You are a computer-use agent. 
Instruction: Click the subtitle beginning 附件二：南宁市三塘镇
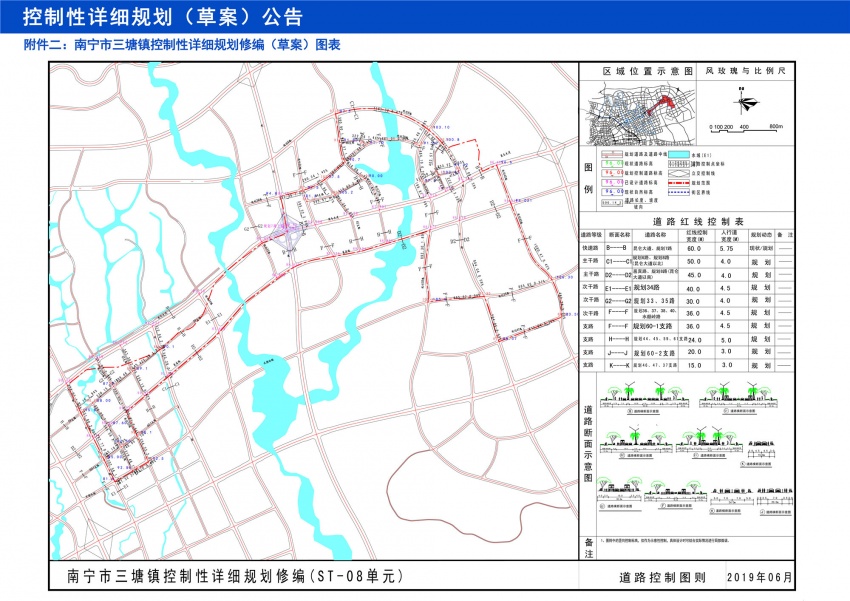click(x=182, y=45)
